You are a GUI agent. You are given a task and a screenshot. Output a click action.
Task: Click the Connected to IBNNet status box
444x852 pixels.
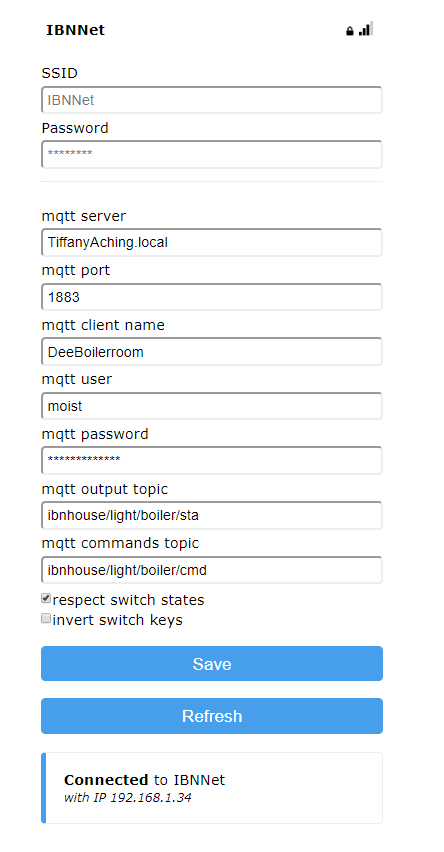212,788
